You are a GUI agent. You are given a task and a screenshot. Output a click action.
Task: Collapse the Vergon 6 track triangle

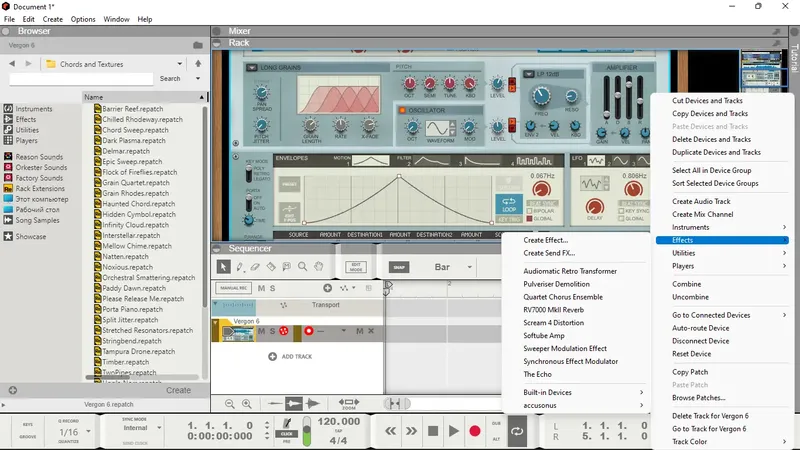(x=215, y=322)
